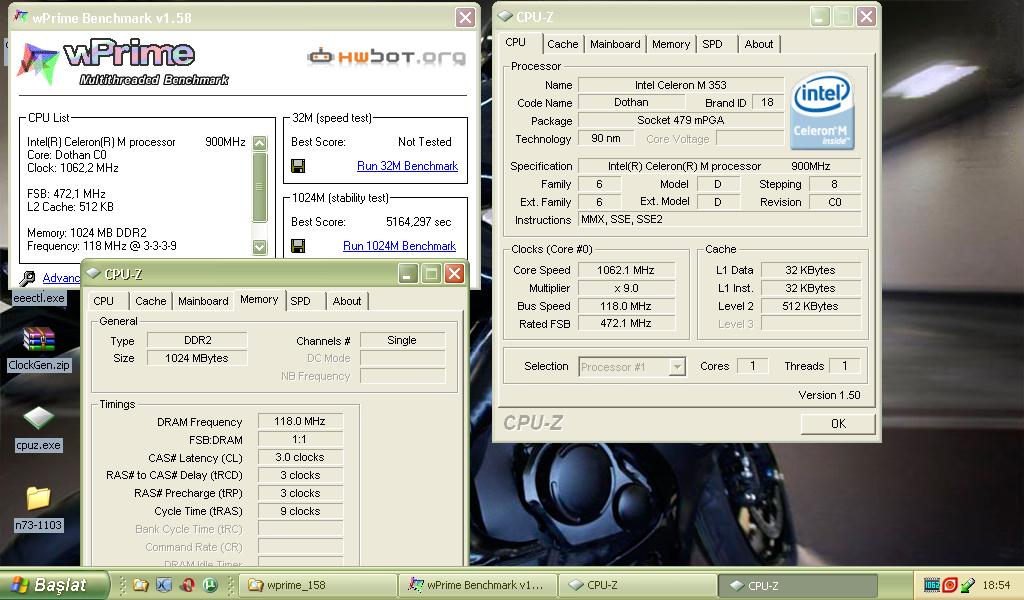Click the Core Speed value 1062.1 MHz
Screen dimensions: 1024x600
click(x=626, y=270)
